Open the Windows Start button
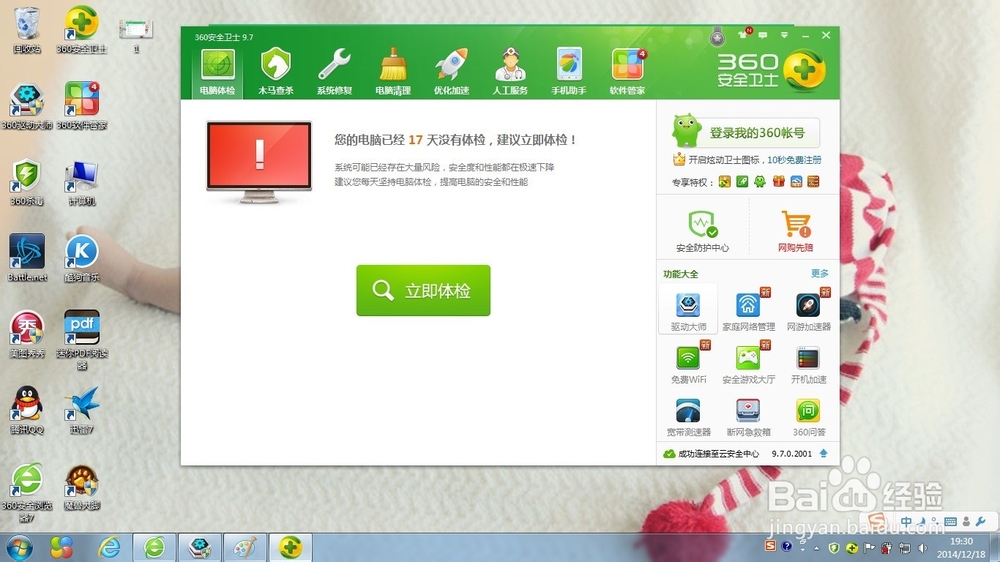Screen dimensions: 1000x562 coord(20,547)
